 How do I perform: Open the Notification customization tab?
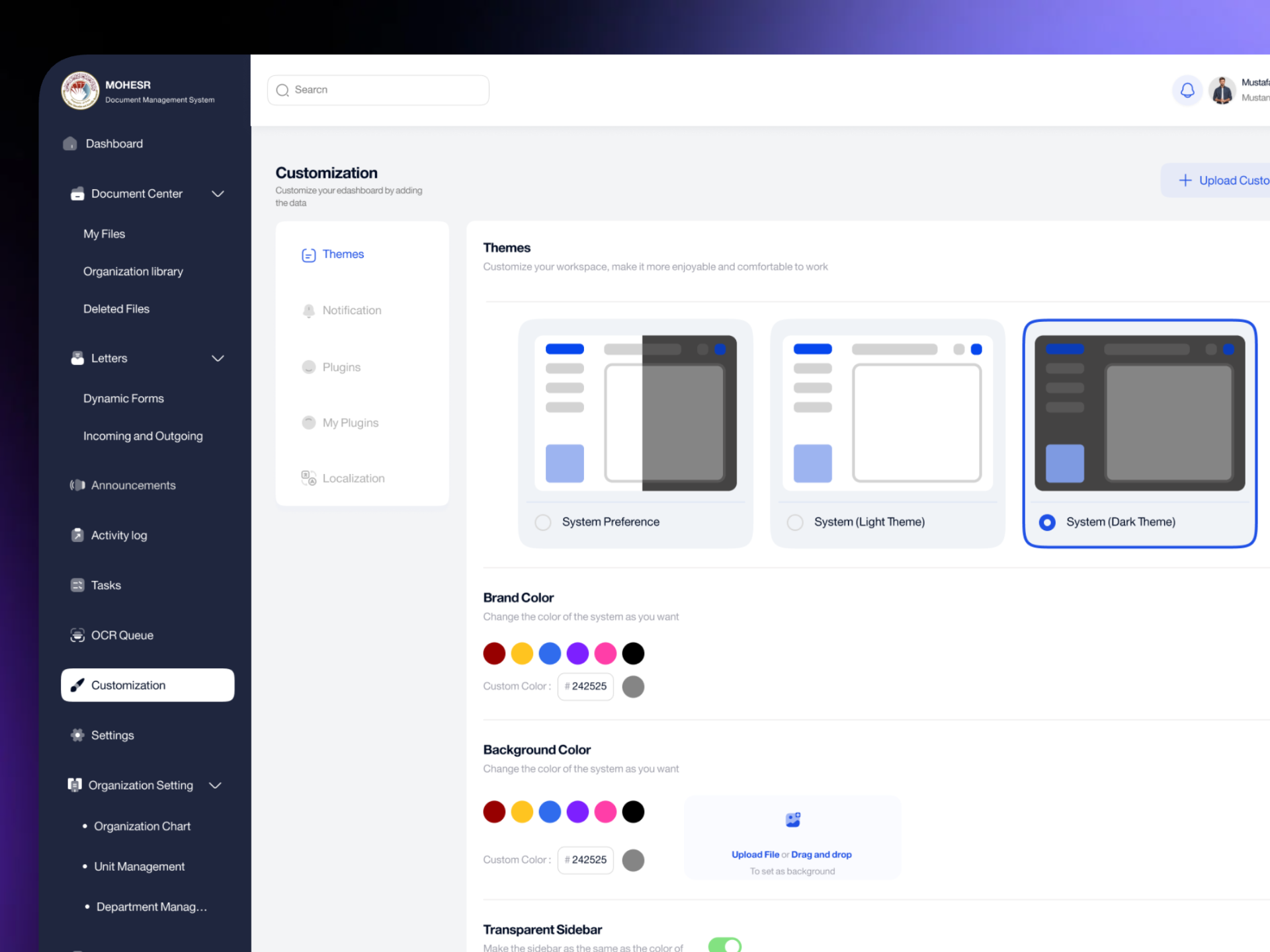[x=351, y=310]
